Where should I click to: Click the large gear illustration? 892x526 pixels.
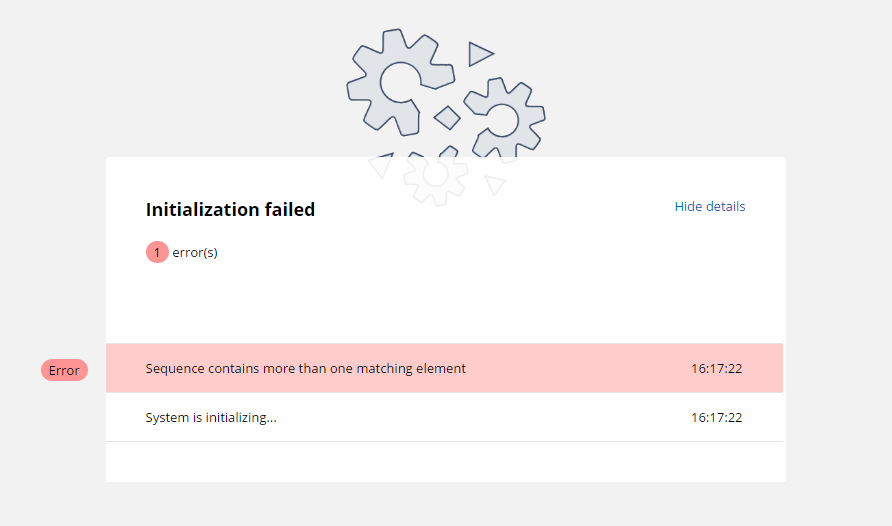click(400, 82)
